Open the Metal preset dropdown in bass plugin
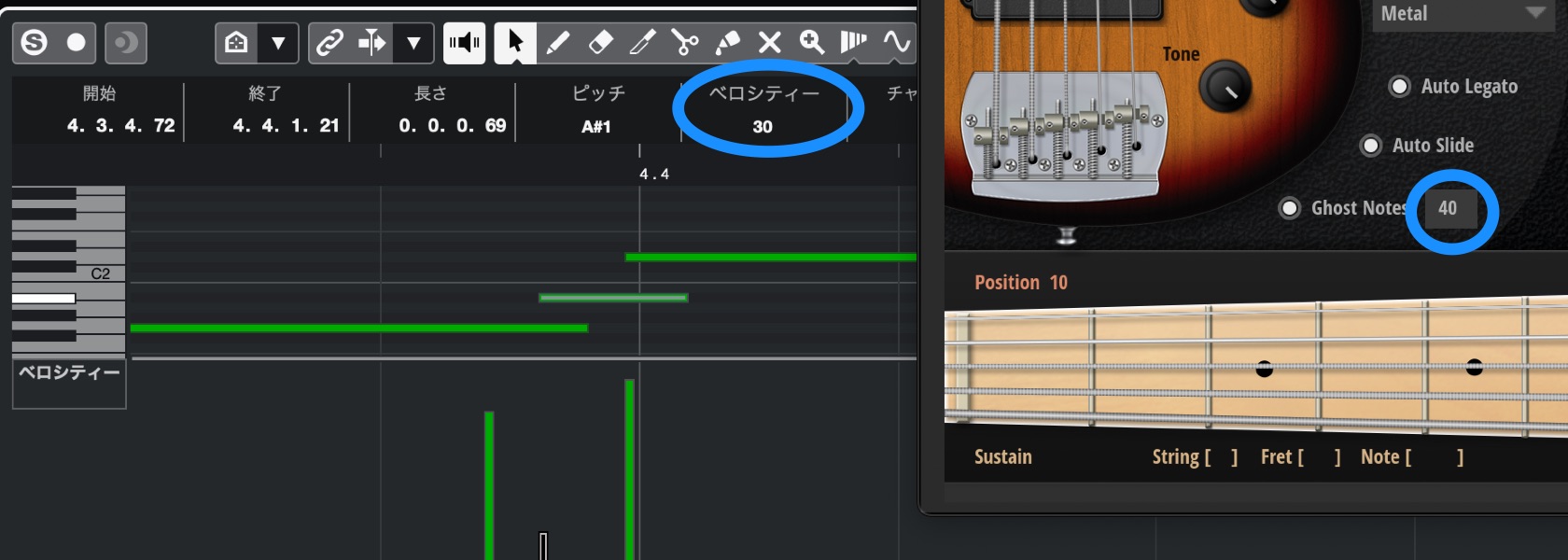Screen dimensions: 1568x560 [x=1463, y=14]
